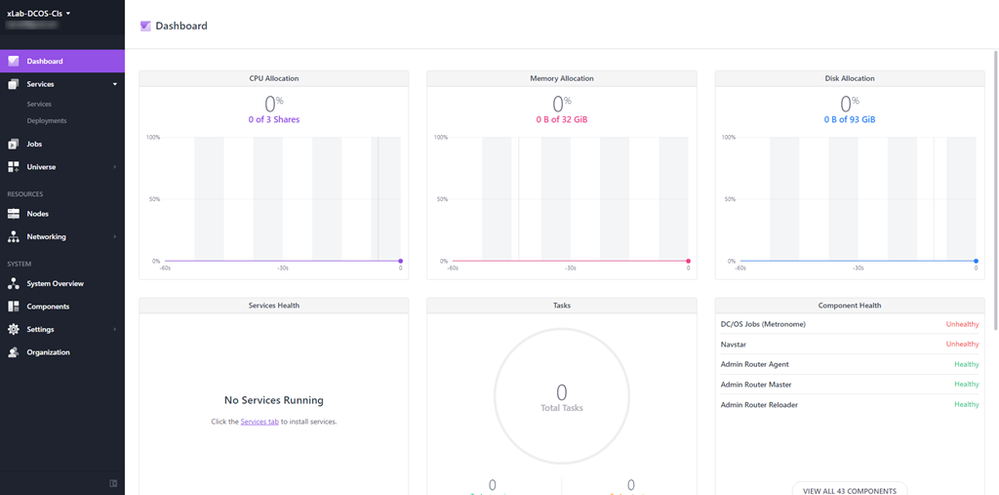Click the '0 of 3 Shares' text
The image size is (999, 495).
[x=274, y=119]
